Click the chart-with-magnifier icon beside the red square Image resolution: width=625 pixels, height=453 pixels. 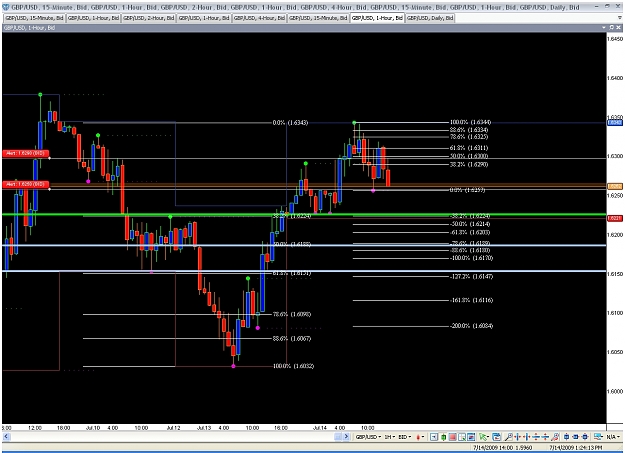pos(462,437)
